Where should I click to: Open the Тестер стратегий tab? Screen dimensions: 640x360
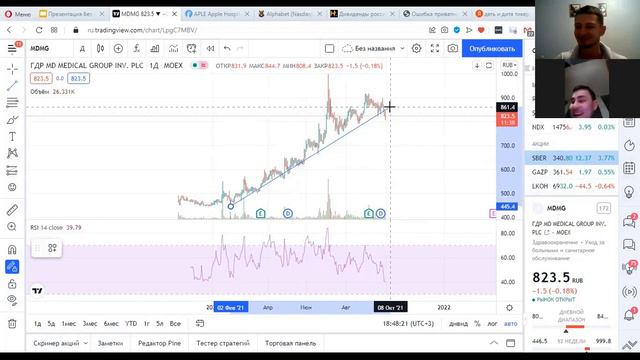click(222, 343)
